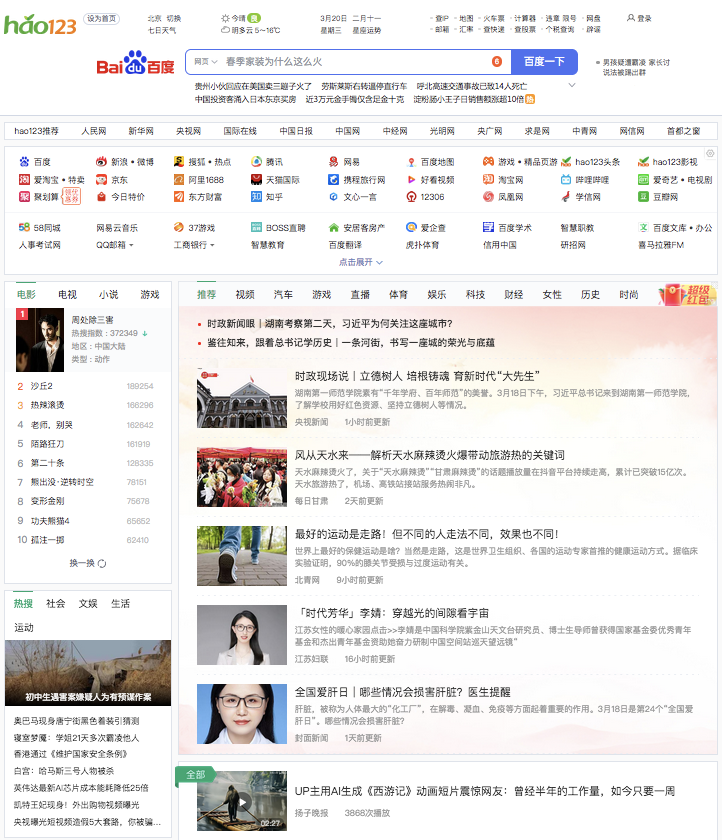The height and width of the screenshot is (840, 722).
Task: Open 周处除三害 movie poster
Action: point(40,340)
